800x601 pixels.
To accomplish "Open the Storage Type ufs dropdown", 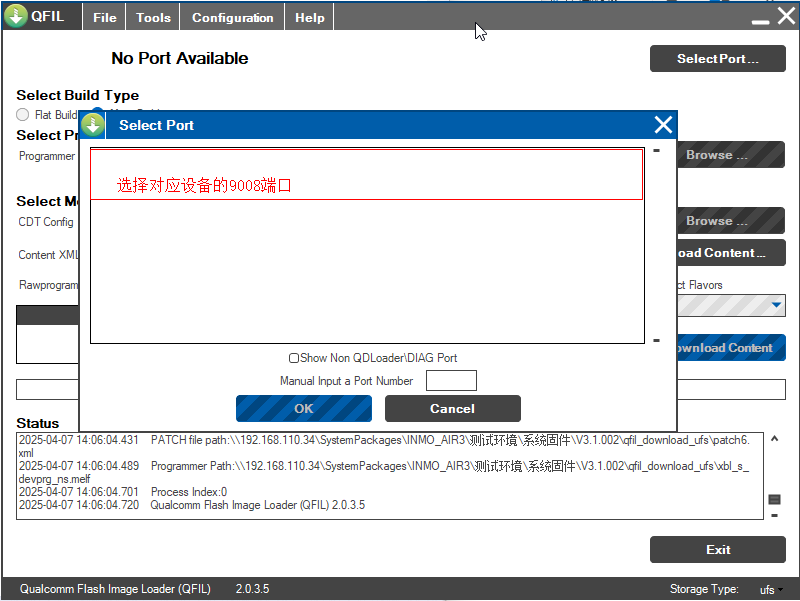I will [x=772, y=590].
